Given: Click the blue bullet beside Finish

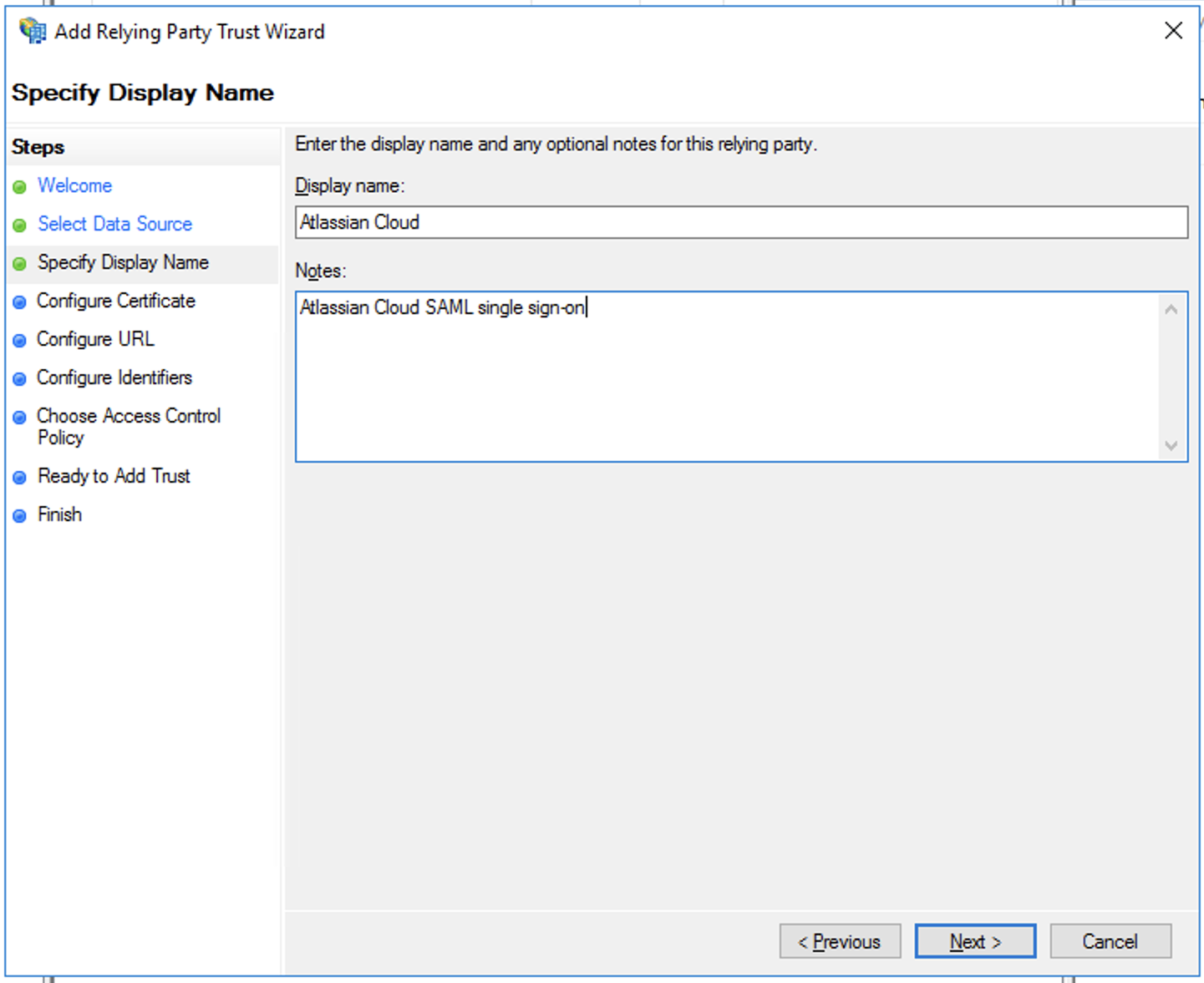Looking at the screenshot, I should pos(19,516).
